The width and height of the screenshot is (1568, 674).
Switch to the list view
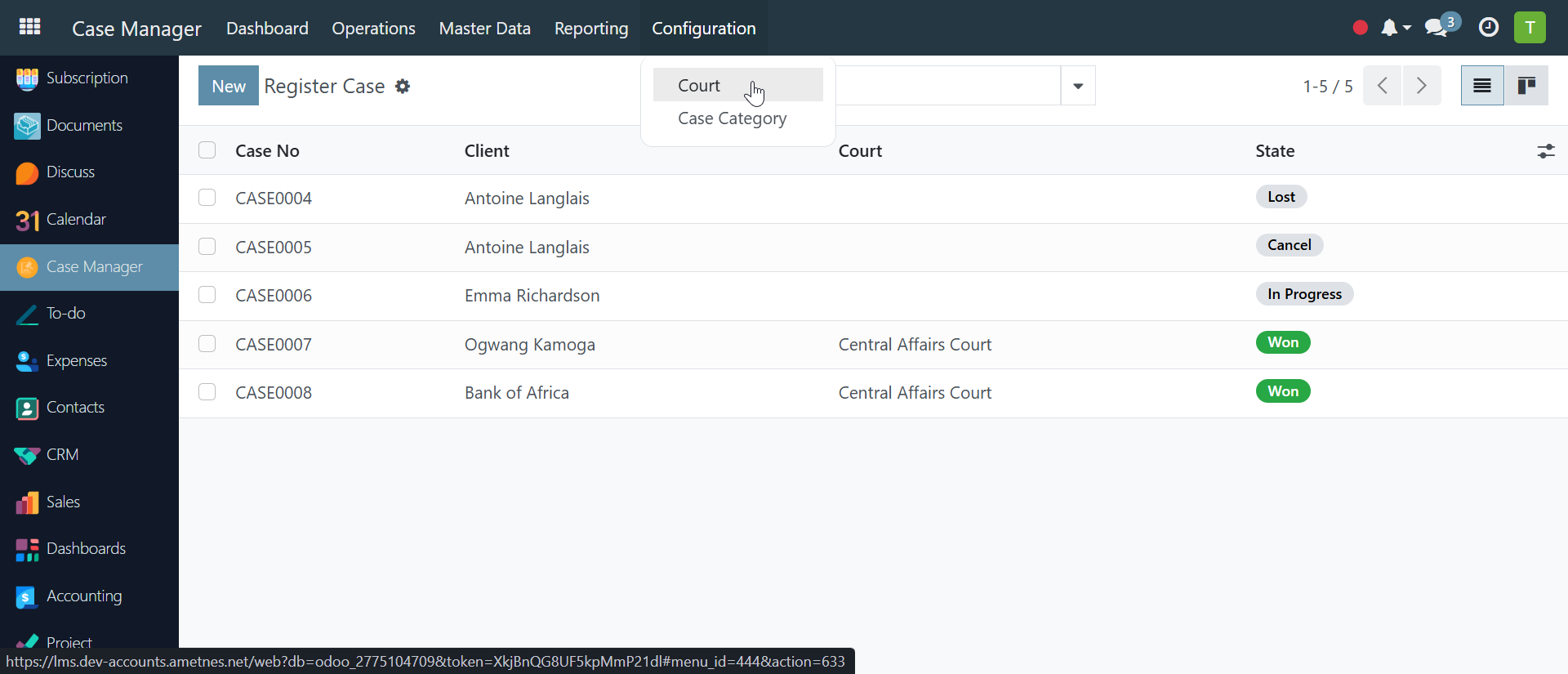1481,86
